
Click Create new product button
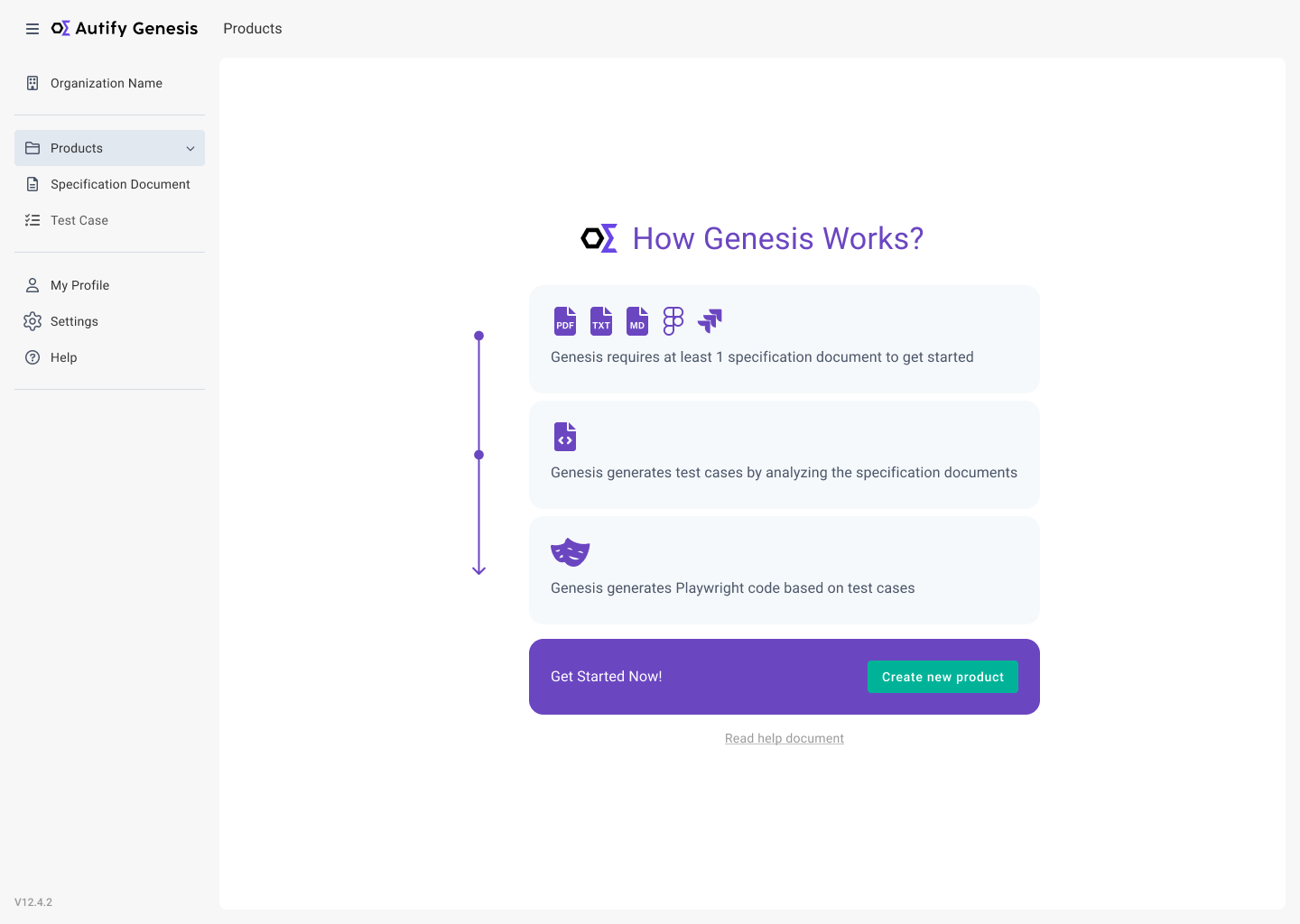(x=942, y=677)
